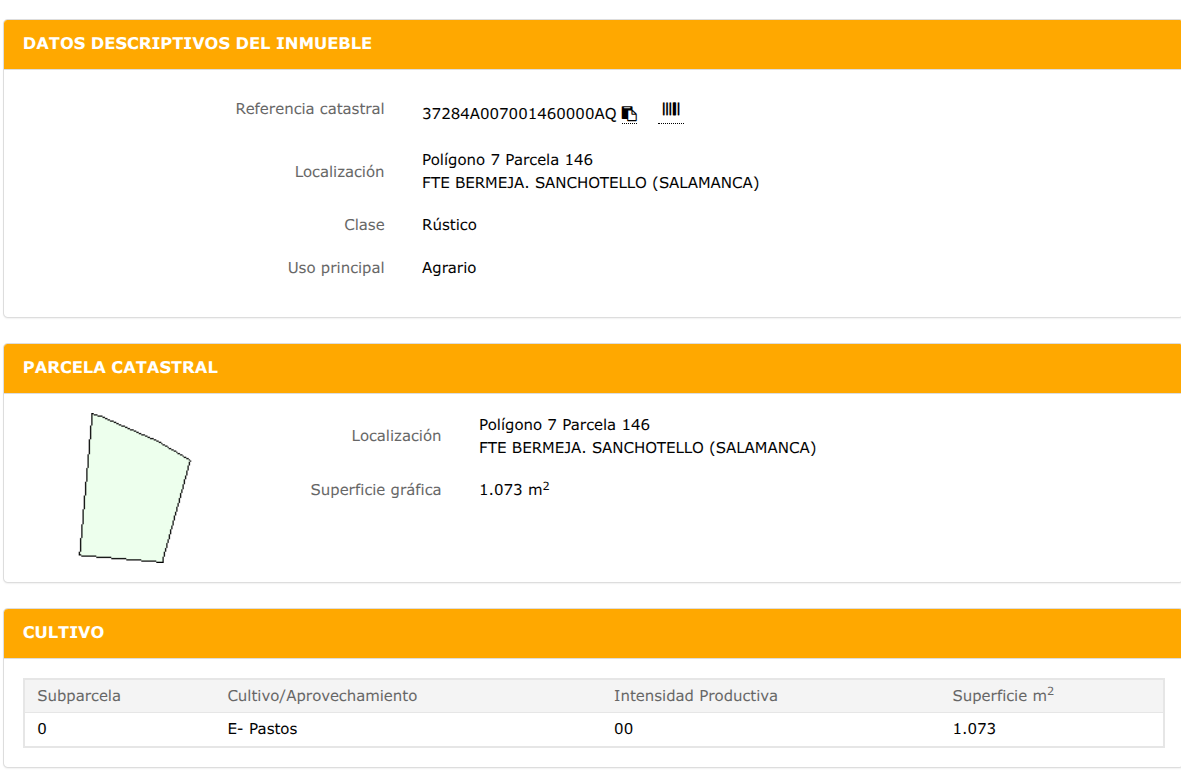Open the green parcel shape thumbnail
Image resolution: width=1181 pixels, height=774 pixels.
tap(135, 488)
